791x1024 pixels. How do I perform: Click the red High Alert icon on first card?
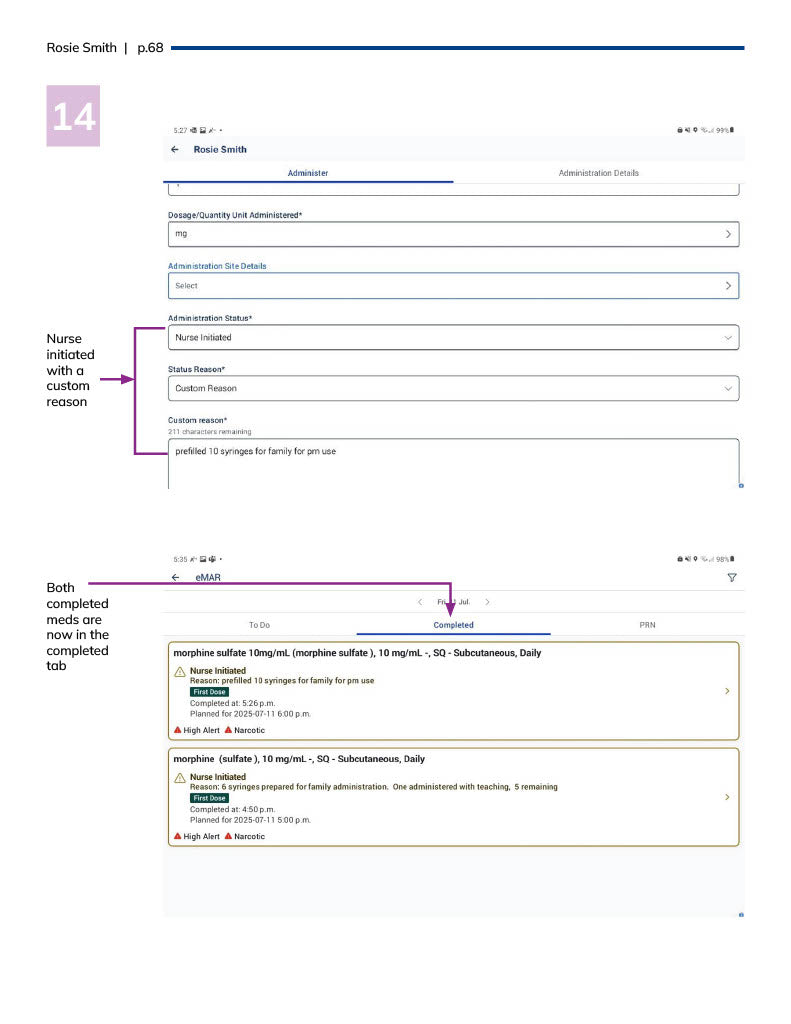178,730
